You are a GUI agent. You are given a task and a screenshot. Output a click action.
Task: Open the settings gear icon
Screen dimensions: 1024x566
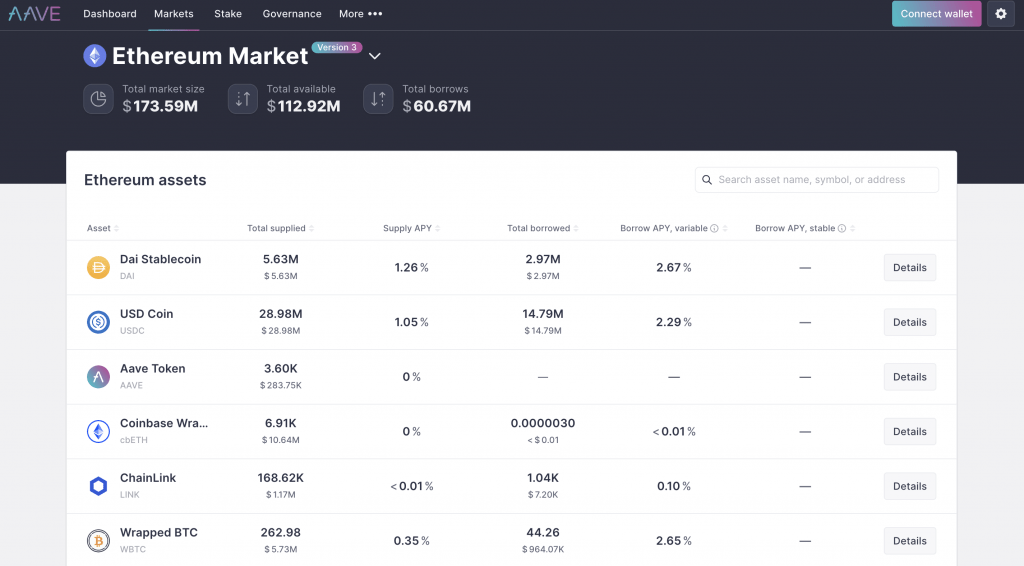point(1000,14)
